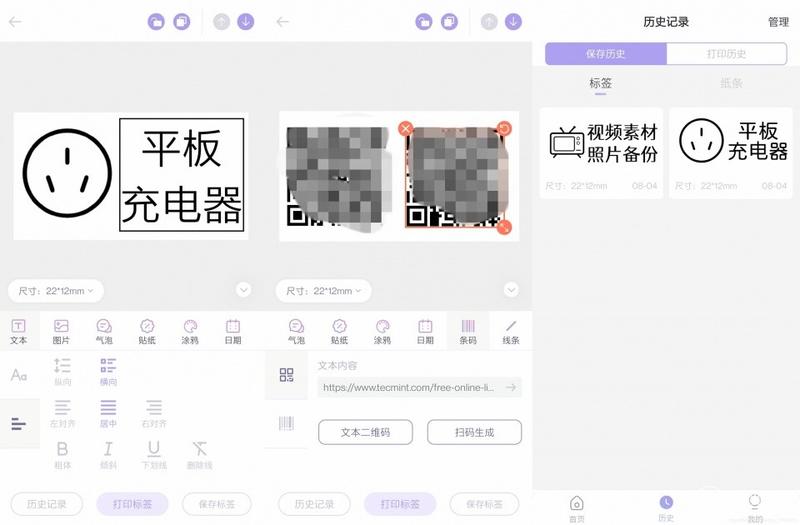Select the 纸条 paper strip tab
Image resolution: width=800 pixels, height=525 pixels.
(x=731, y=83)
